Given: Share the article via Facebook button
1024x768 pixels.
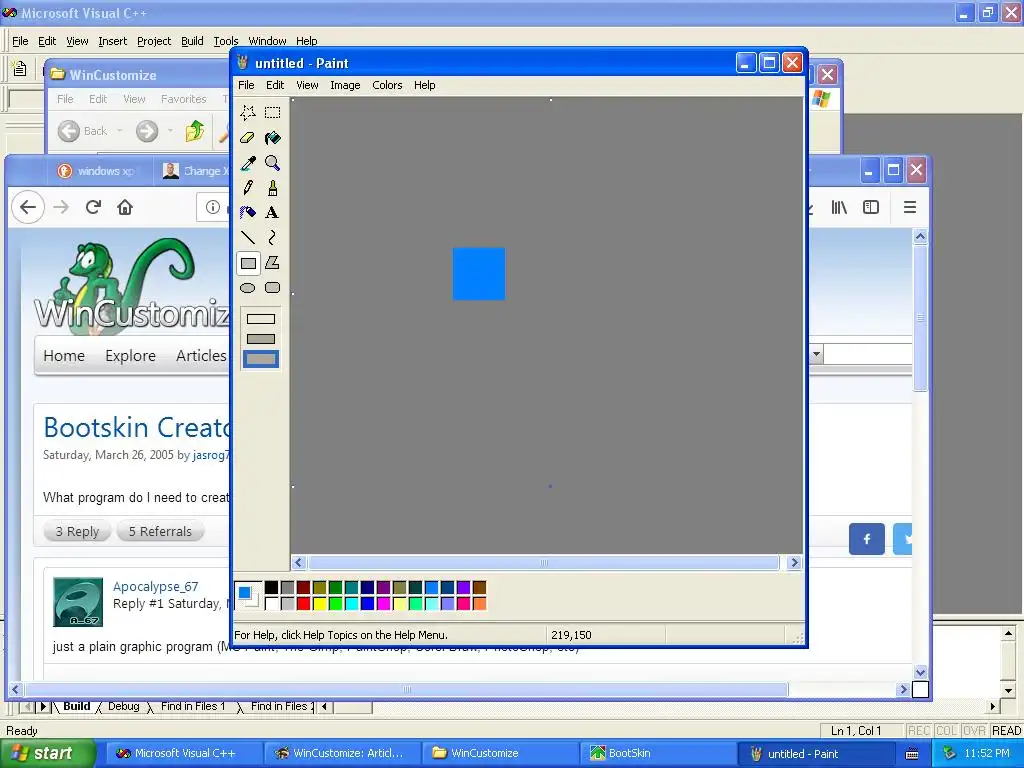Looking at the screenshot, I should 867,539.
